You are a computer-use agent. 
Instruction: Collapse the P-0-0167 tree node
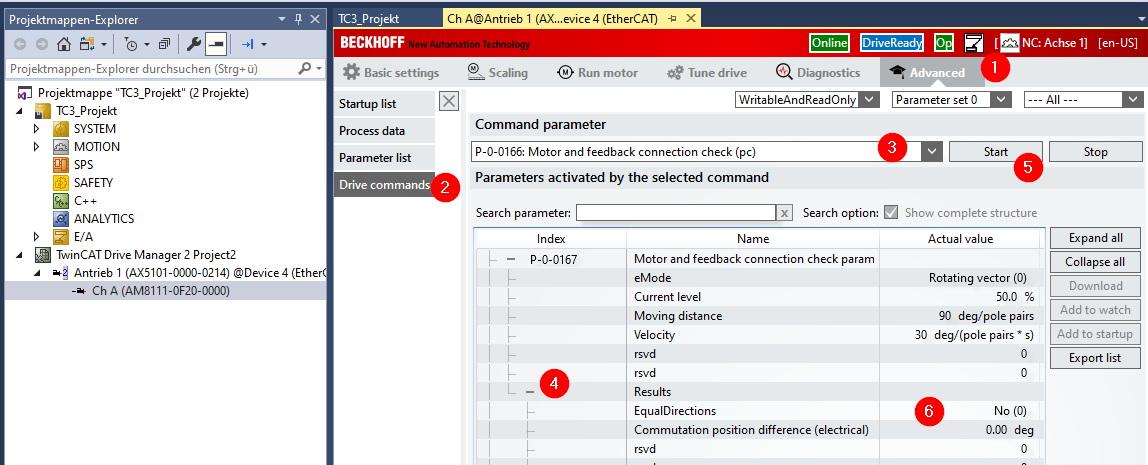pyautogui.click(x=511, y=259)
